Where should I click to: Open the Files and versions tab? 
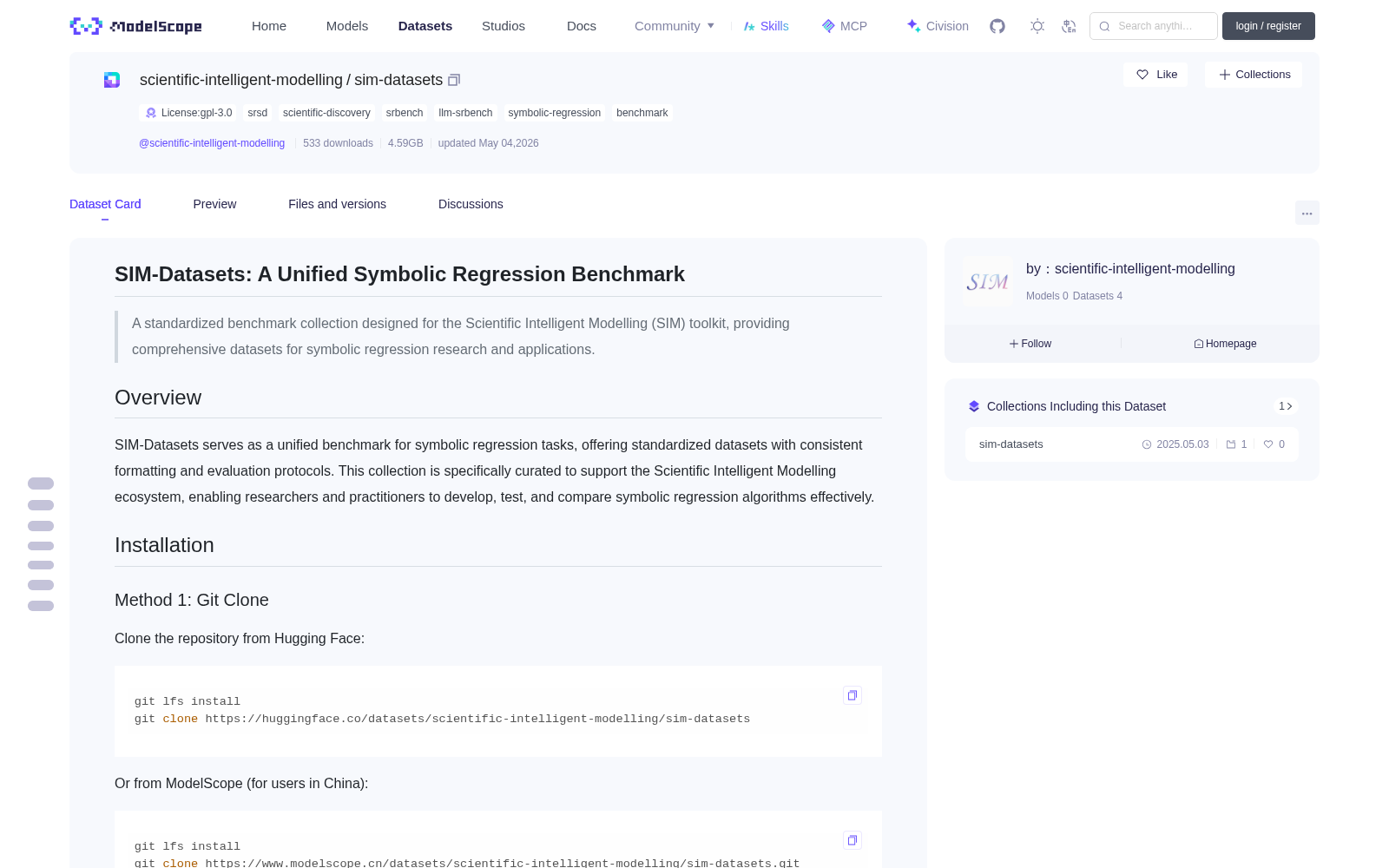click(x=337, y=204)
